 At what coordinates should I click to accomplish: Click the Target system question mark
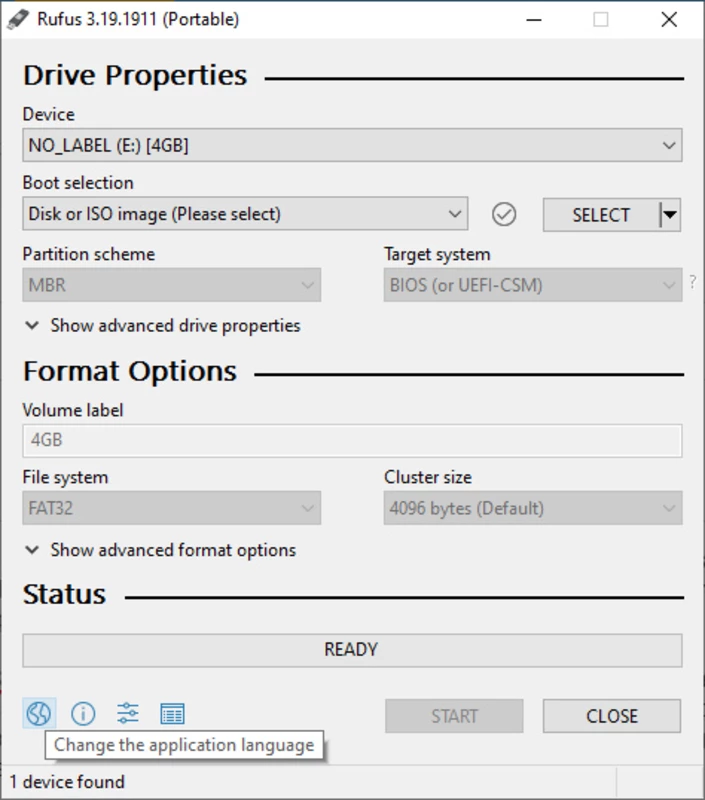(x=692, y=282)
